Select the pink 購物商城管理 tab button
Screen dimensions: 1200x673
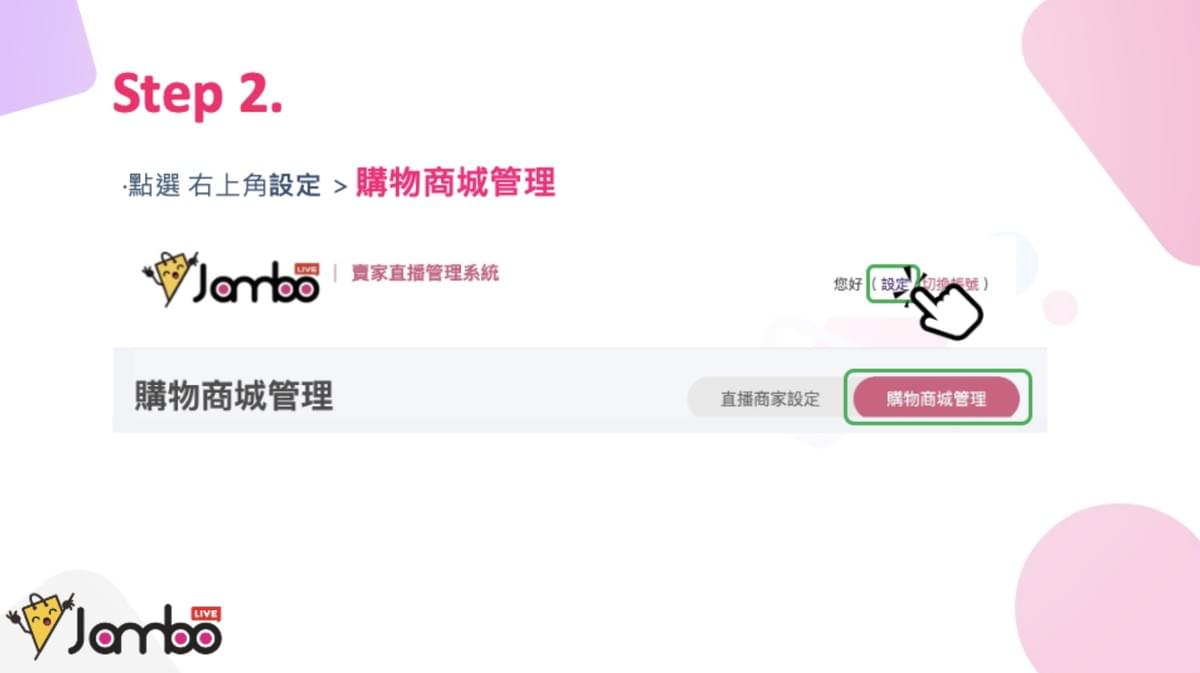(936, 399)
